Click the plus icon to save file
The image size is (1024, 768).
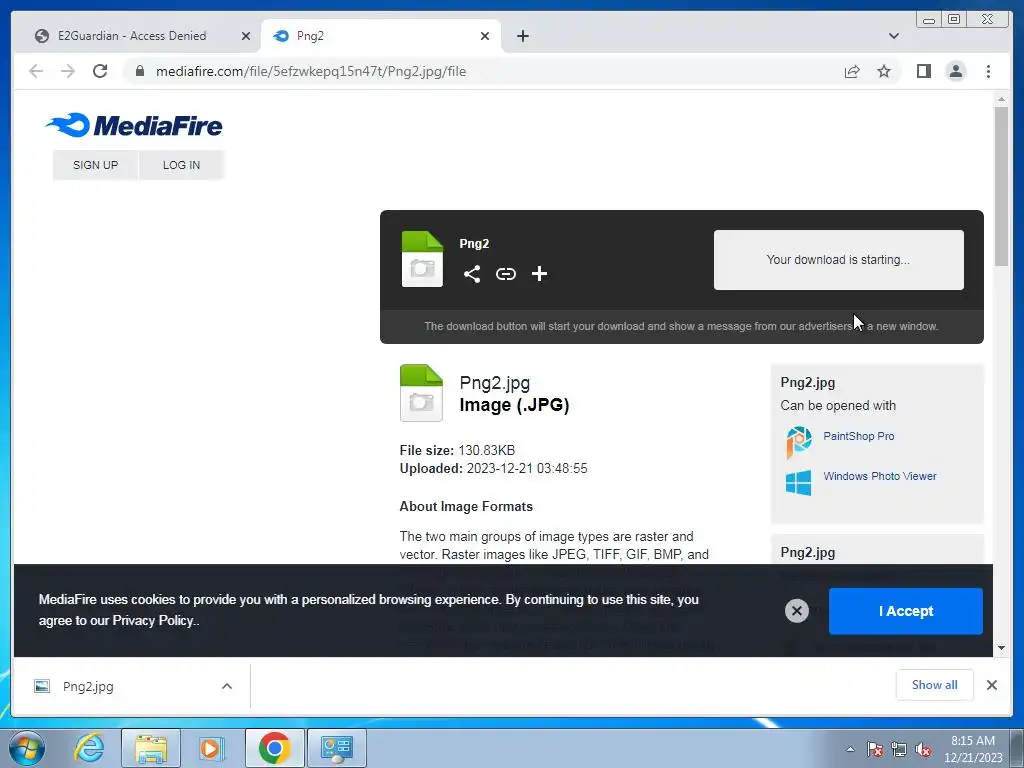pos(539,274)
